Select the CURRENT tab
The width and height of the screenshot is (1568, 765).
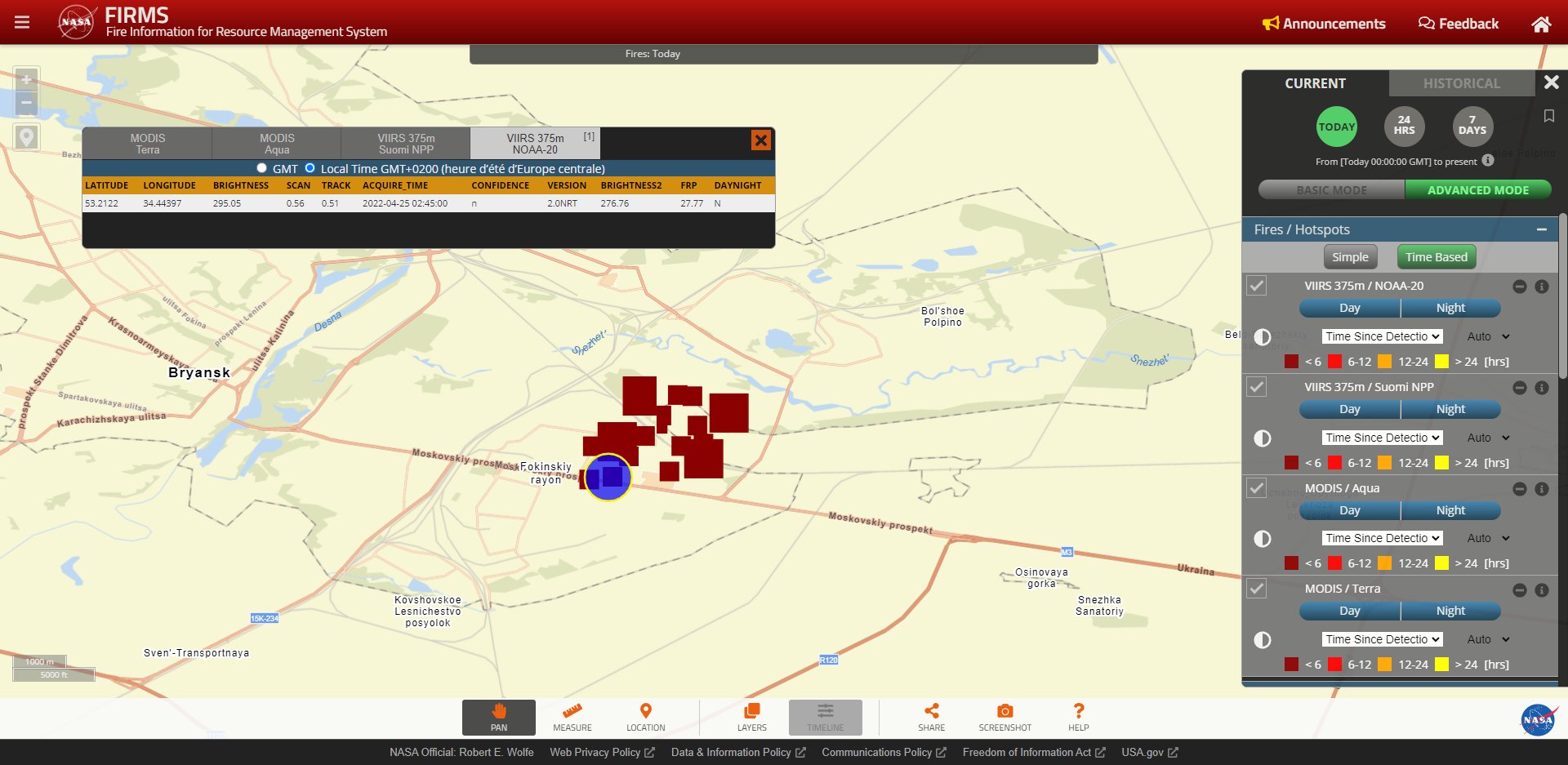click(x=1315, y=83)
